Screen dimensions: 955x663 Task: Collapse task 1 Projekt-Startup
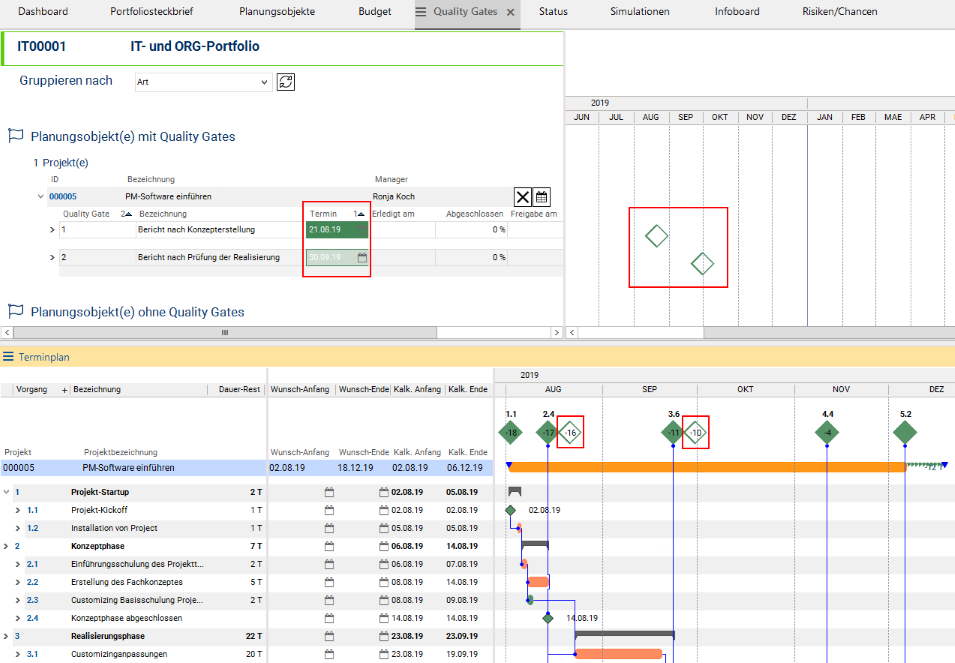6,492
